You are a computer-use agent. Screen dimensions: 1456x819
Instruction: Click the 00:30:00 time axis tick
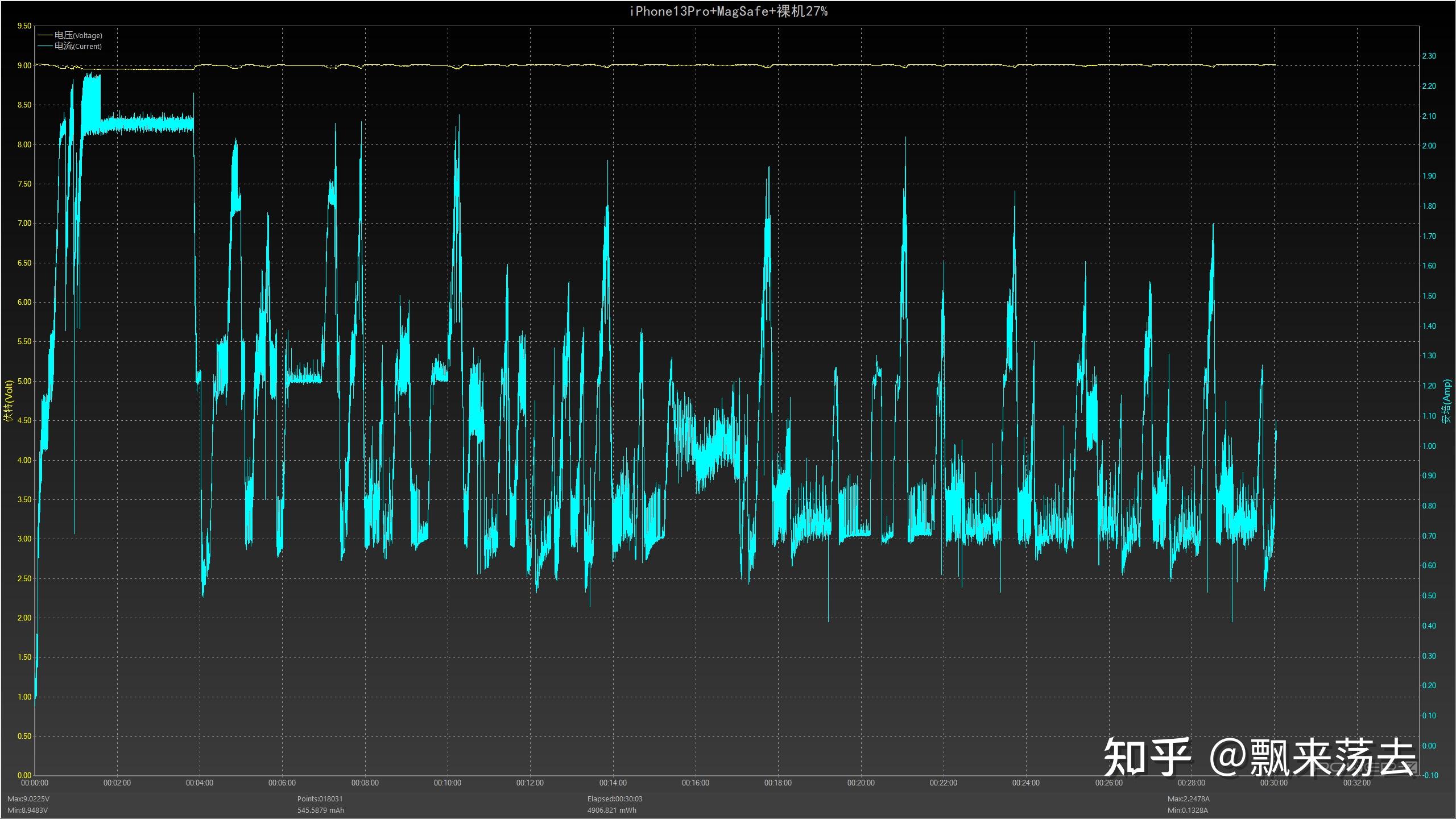1273,783
